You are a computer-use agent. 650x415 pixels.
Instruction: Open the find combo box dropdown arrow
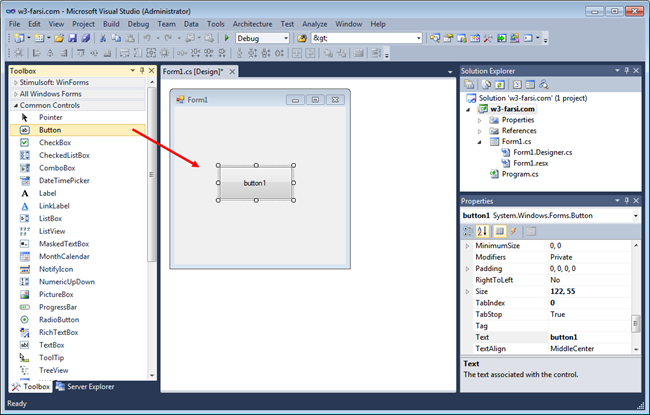[418, 38]
